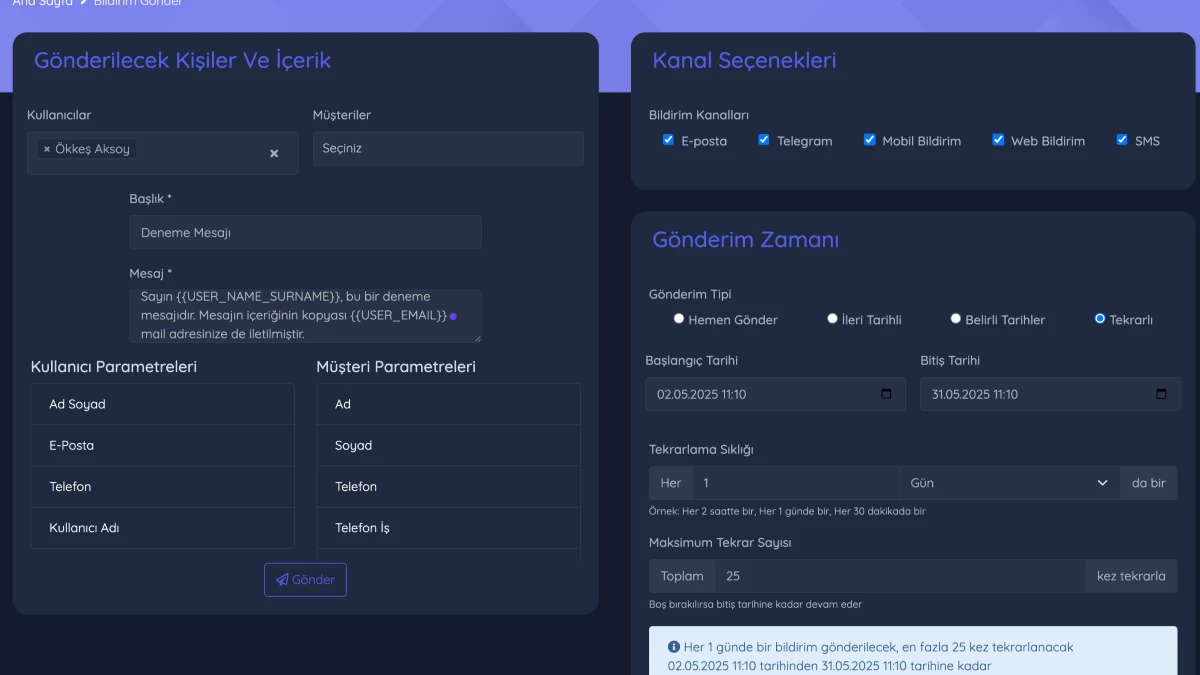Insert the Ad Soyad user parameter

coord(163,404)
